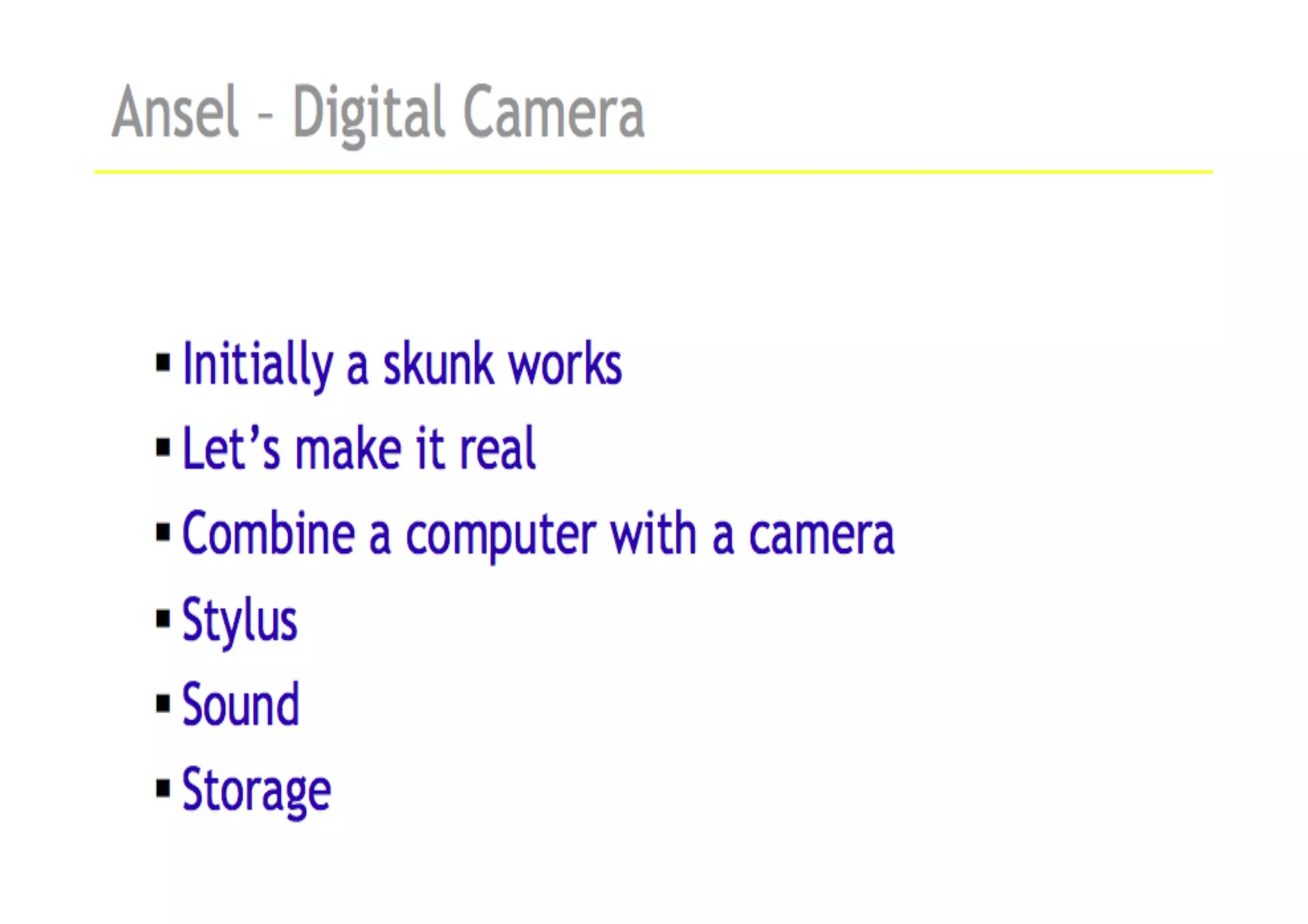Click 'Combine a computer with a camera' text

coord(538,535)
